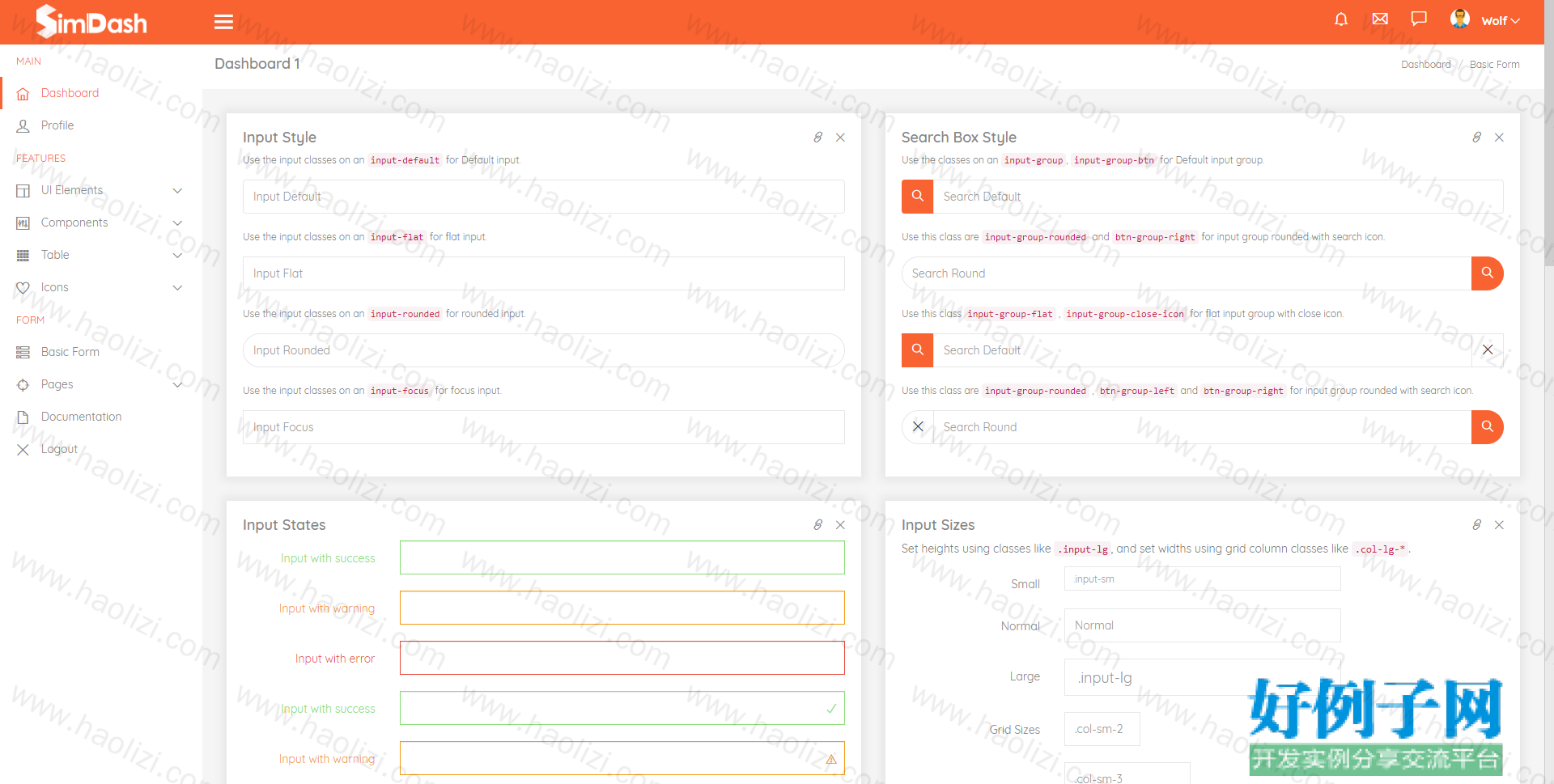
Task: Click the Documentation file icon
Action: [23, 417]
